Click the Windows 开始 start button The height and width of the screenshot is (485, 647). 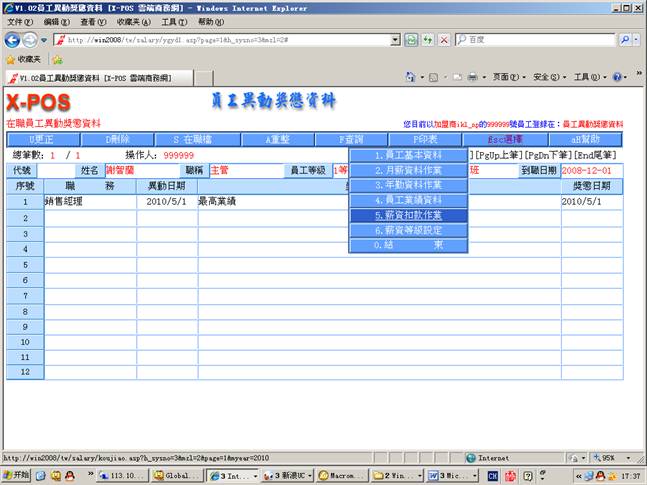click(16, 476)
